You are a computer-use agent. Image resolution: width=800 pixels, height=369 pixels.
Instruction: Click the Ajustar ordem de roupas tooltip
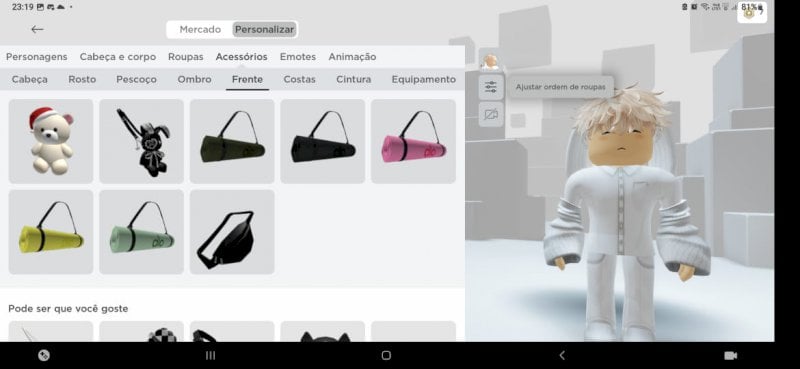point(560,87)
